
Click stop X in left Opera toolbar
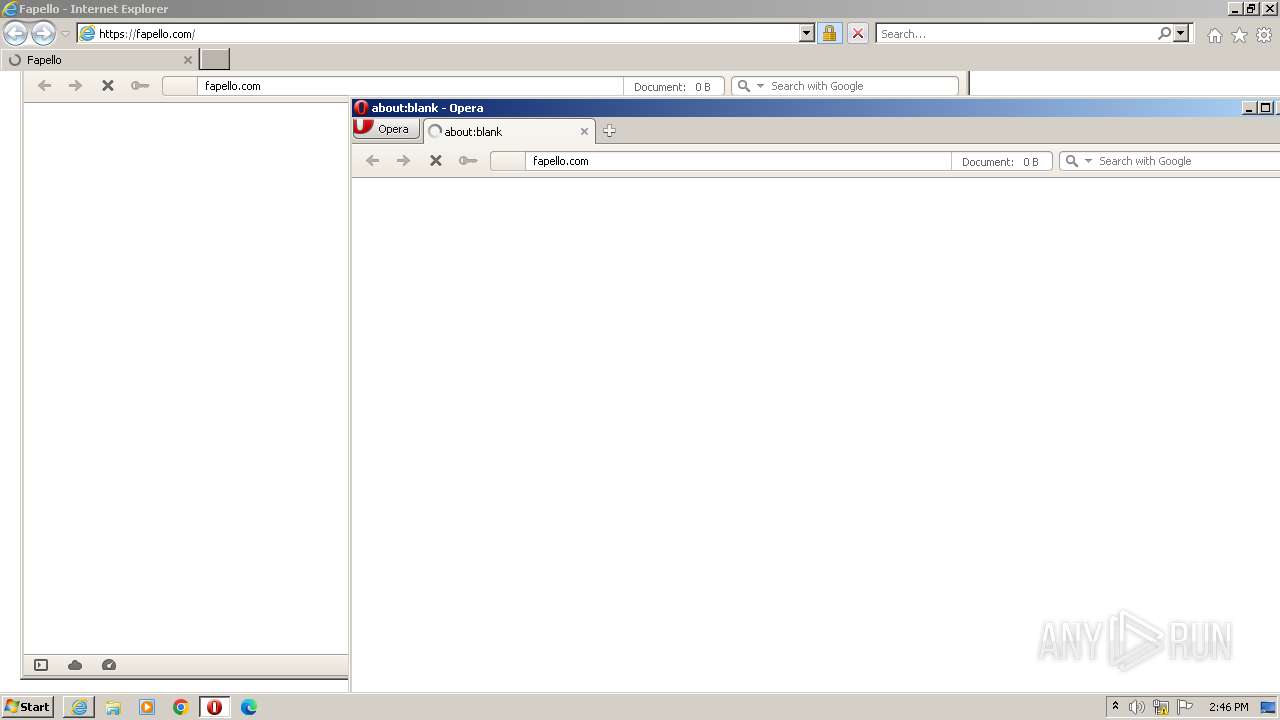point(108,86)
